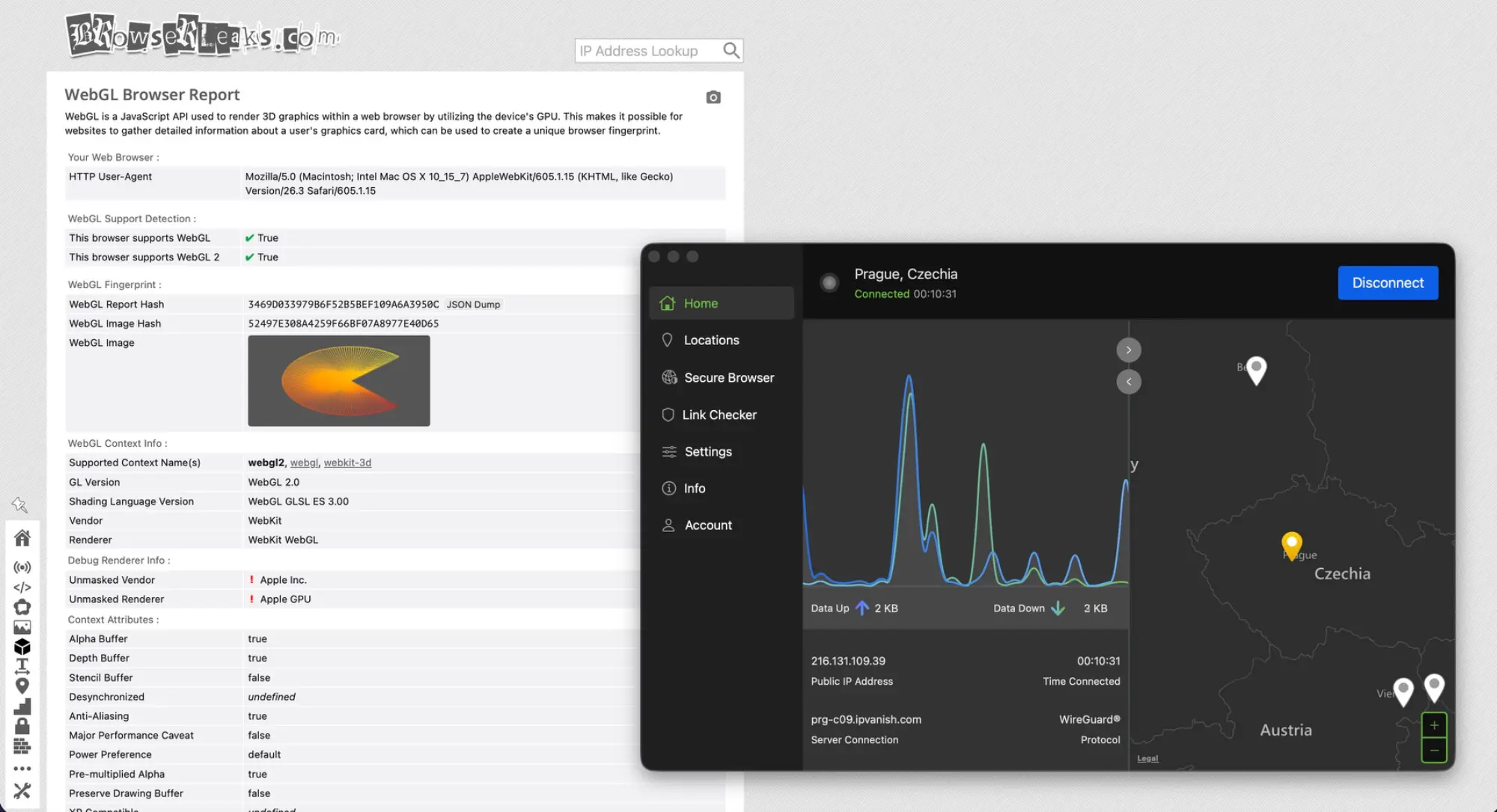Viewport: 1497px width, 812px height.
Task: Open the three dots more menu
Action: 22,769
